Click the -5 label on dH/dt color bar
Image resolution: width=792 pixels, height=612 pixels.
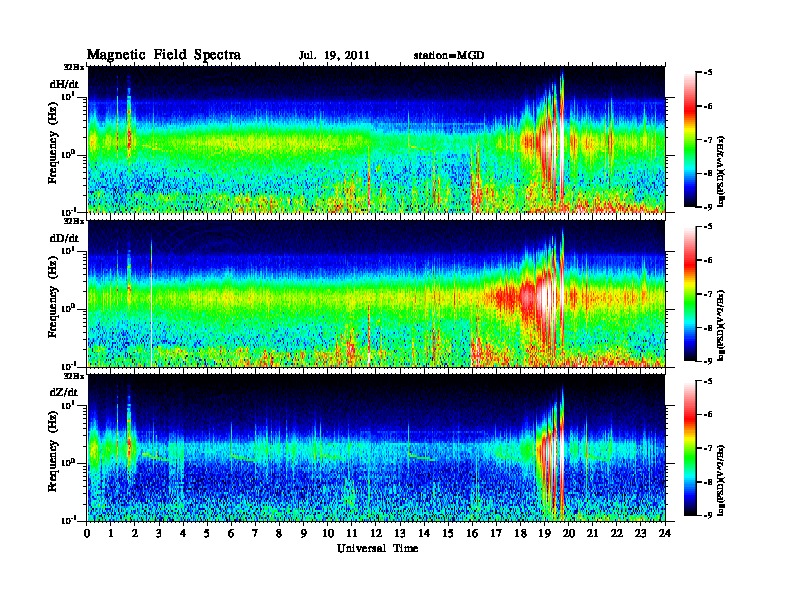(x=707, y=72)
